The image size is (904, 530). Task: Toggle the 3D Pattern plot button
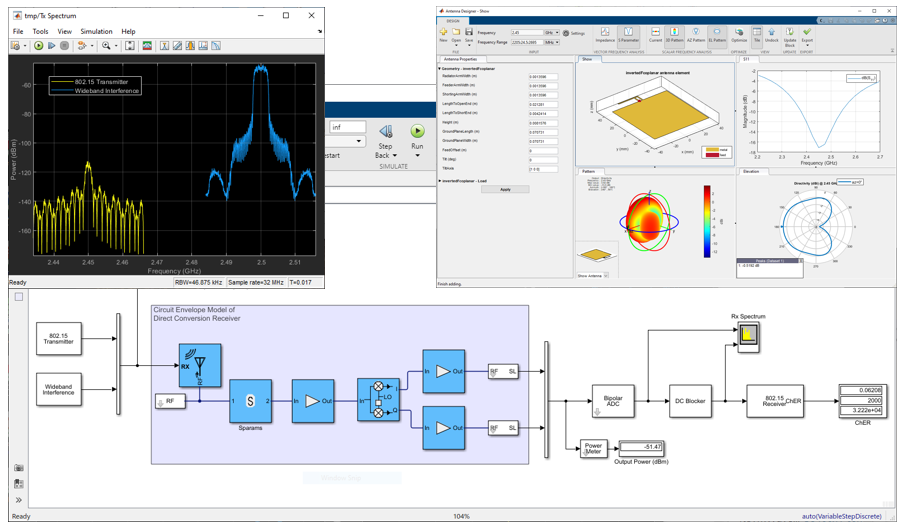[x=675, y=35]
